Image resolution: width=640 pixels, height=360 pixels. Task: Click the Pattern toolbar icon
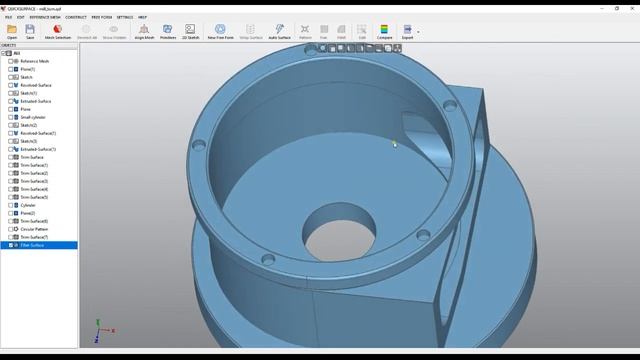[305, 29]
